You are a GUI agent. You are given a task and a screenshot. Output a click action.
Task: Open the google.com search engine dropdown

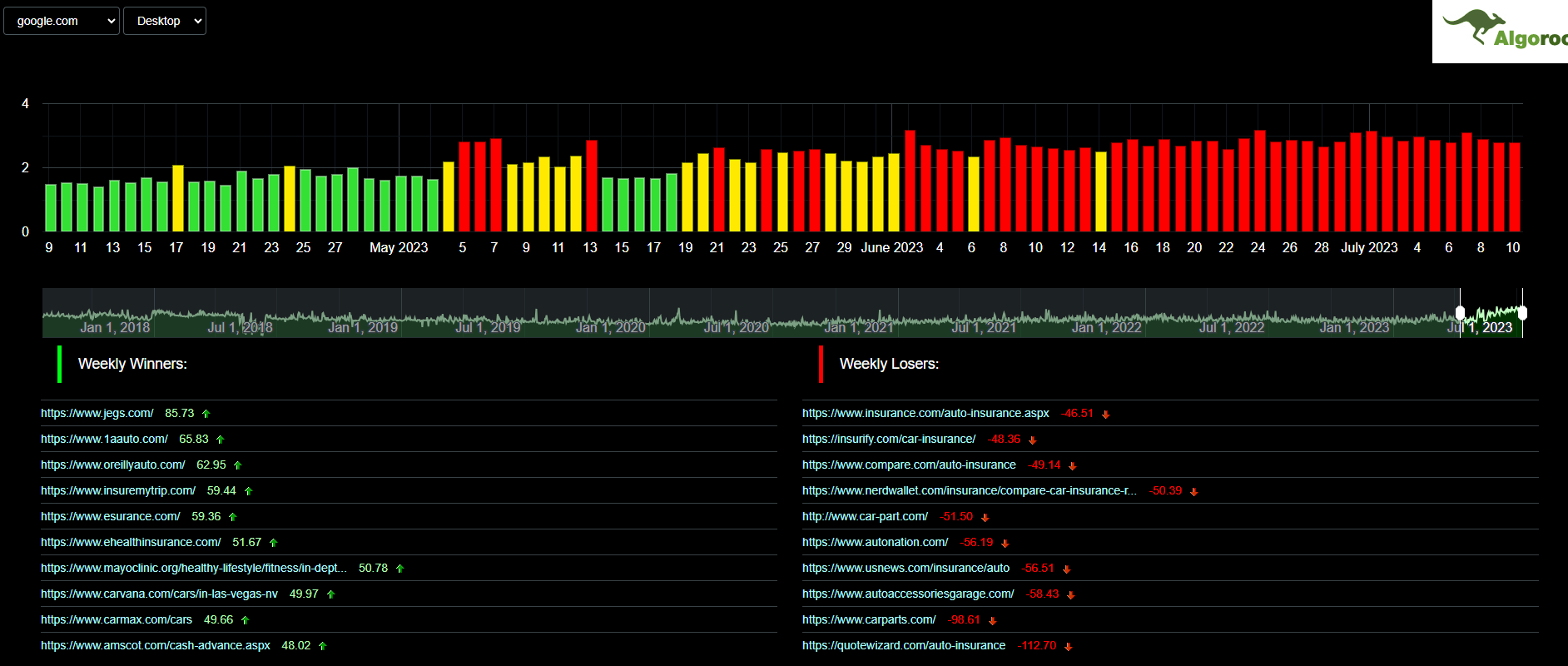62,21
